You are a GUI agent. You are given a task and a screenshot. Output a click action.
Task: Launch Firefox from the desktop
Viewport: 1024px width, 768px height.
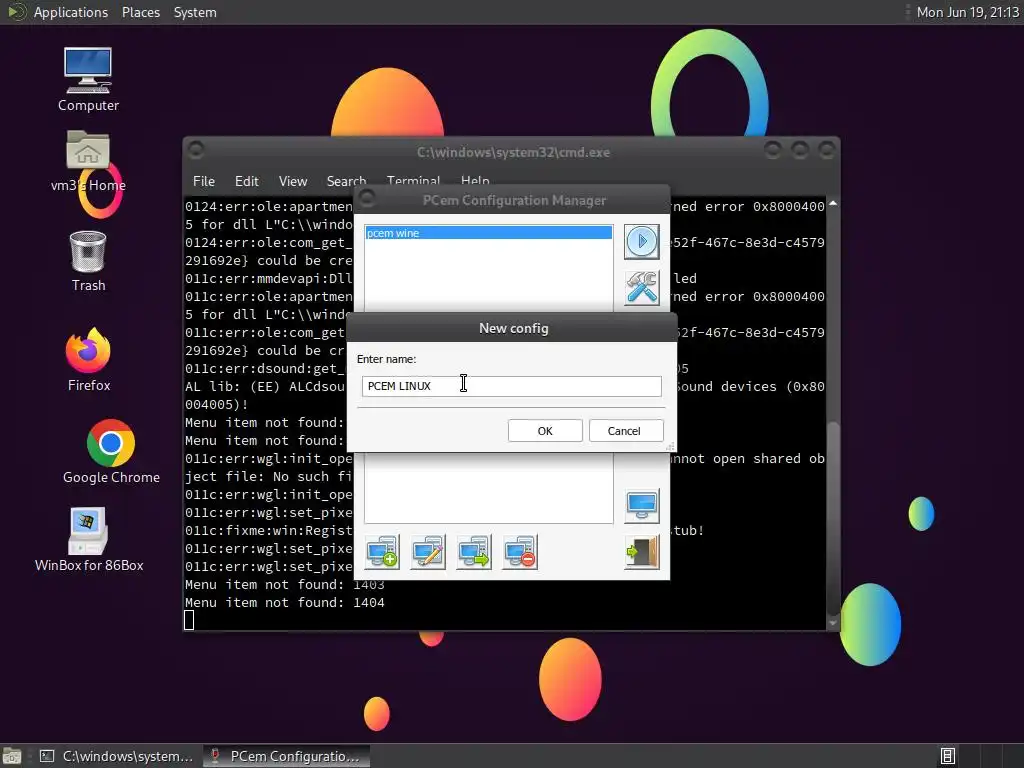coord(88,360)
